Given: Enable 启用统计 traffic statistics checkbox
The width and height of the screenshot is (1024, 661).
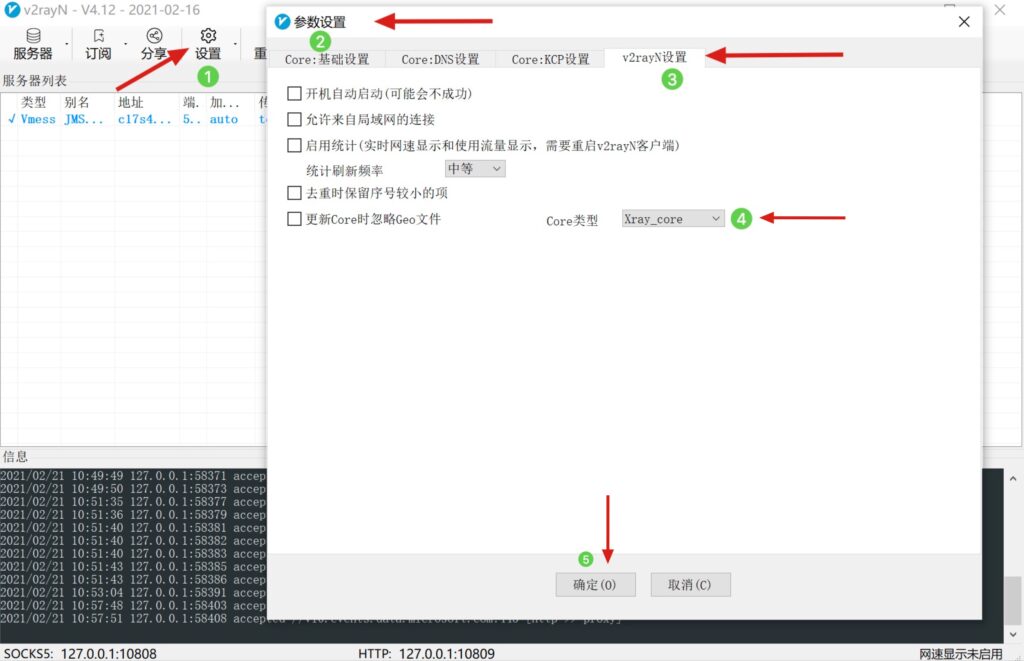Looking at the screenshot, I should pos(294,145).
